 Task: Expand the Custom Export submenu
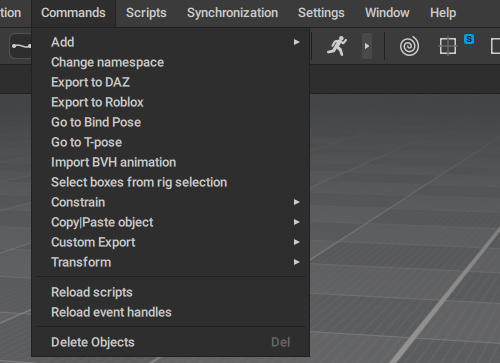(x=171, y=242)
